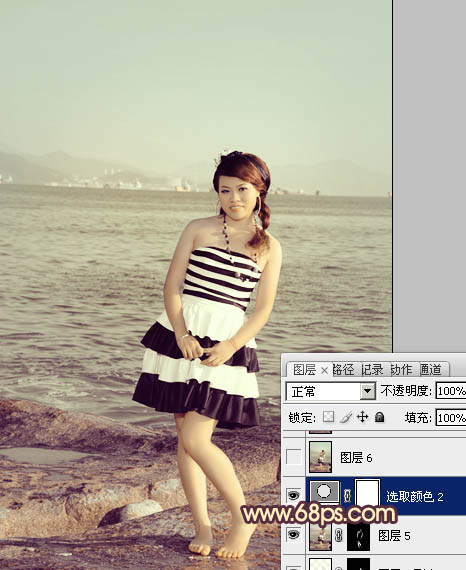
Task: Click the link icon on 图层 5 layer
Action: coord(339,535)
